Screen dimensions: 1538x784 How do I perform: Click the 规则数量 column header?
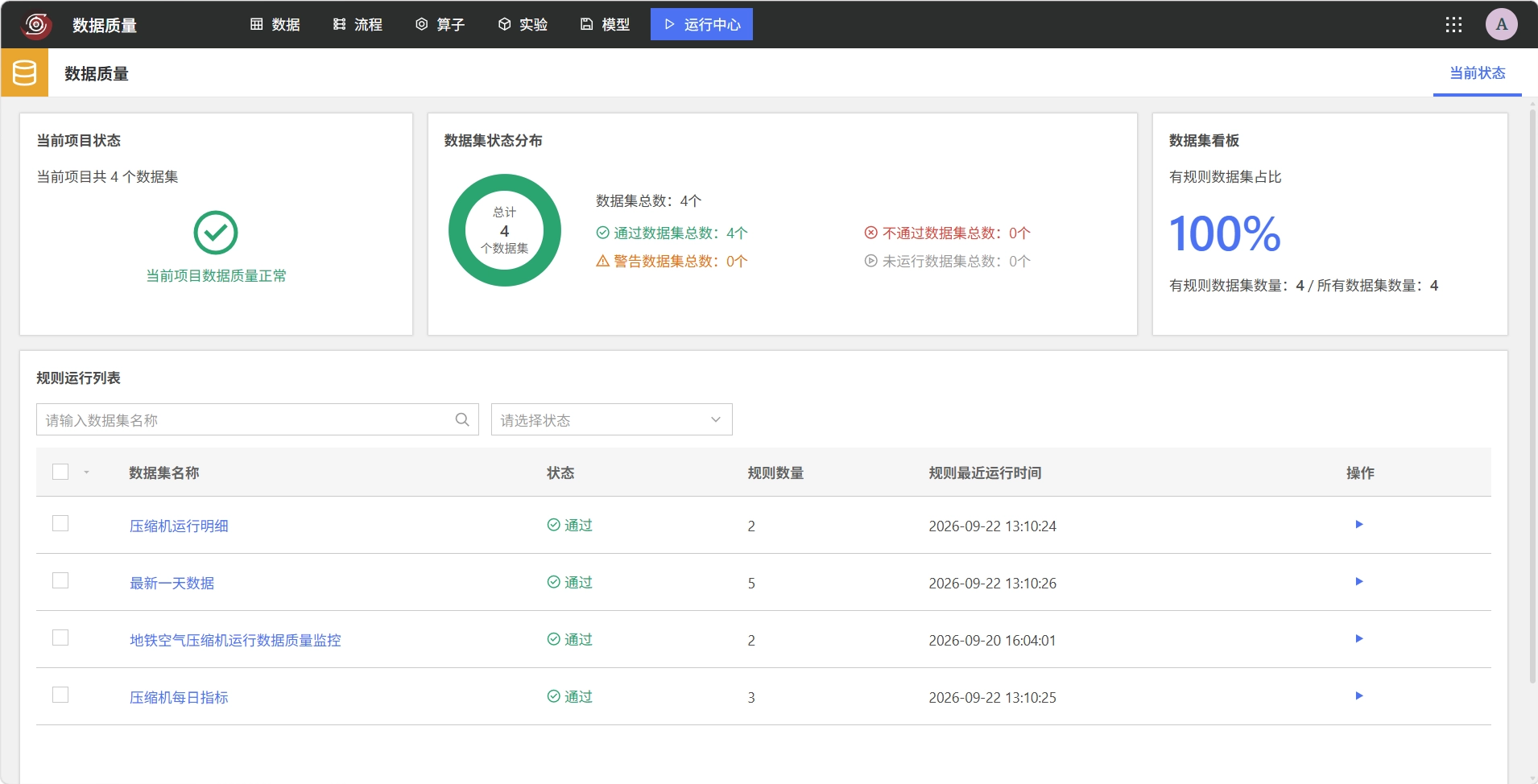(x=775, y=473)
